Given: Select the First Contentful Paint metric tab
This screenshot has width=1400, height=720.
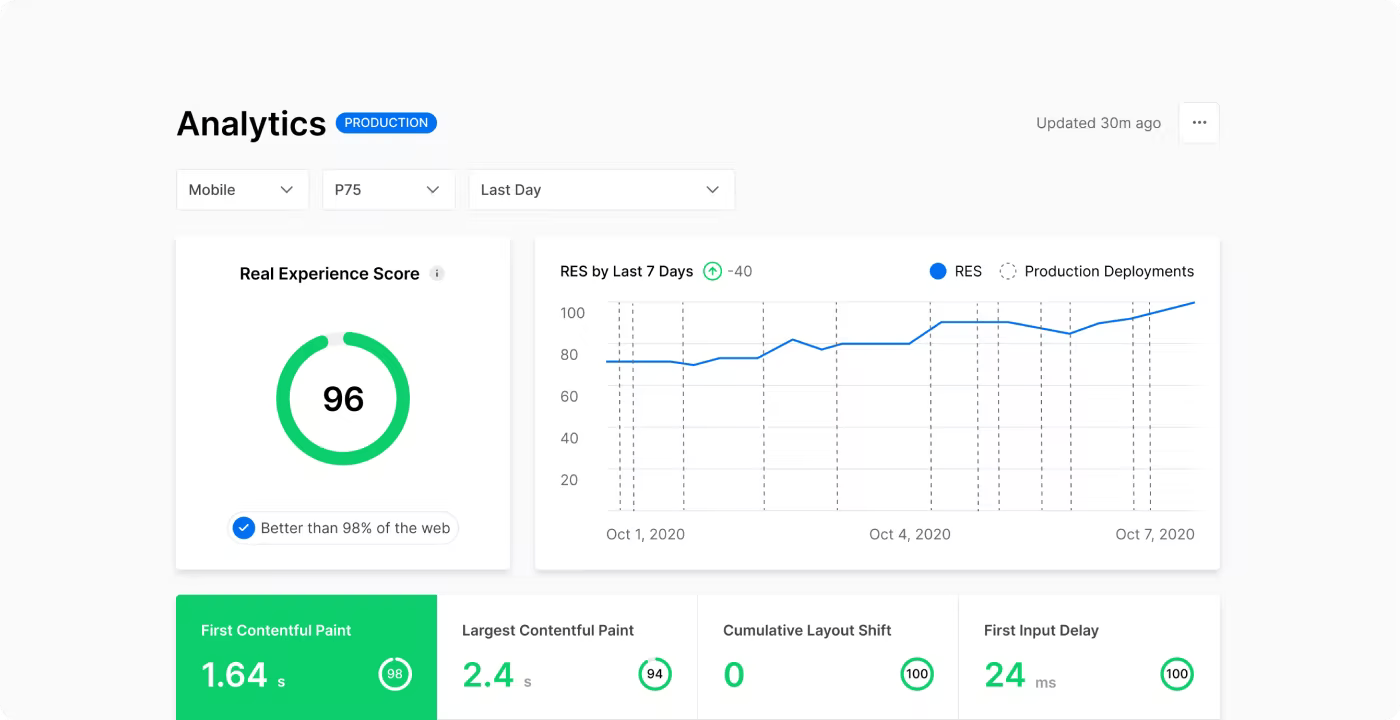Looking at the screenshot, I should coord(306,658).
